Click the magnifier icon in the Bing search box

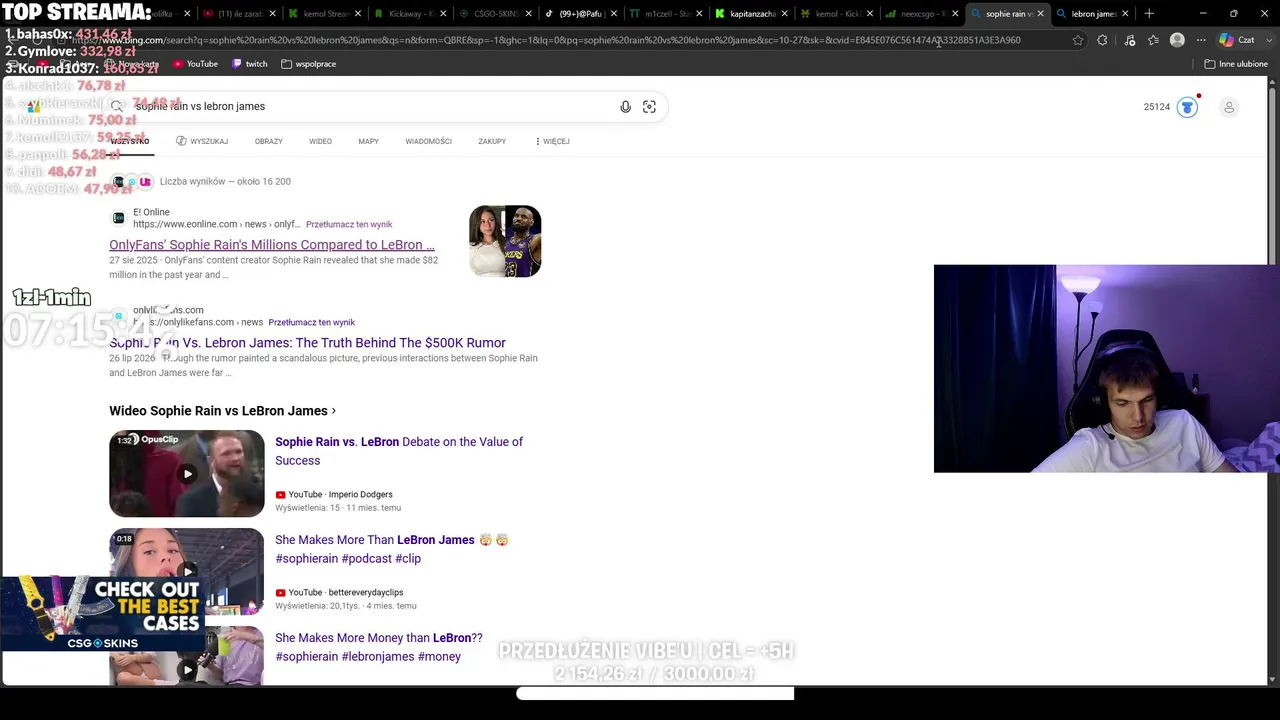point(117,106)
